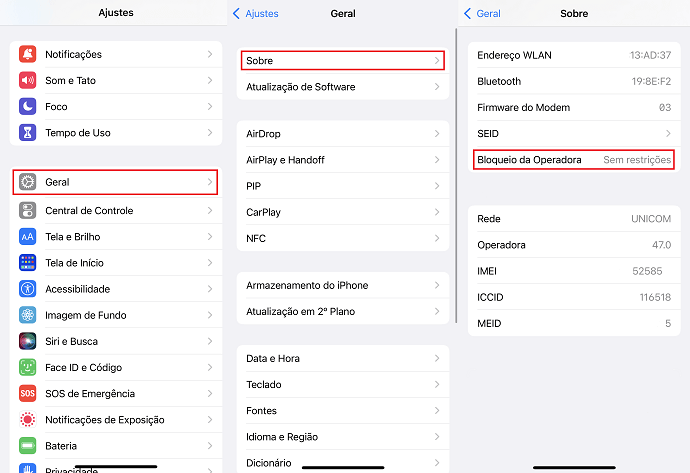The width and height of the screenshot is (690, 473).
Task: Tap the Som e Tato speaker icon
Action: (x=27, y=81)
